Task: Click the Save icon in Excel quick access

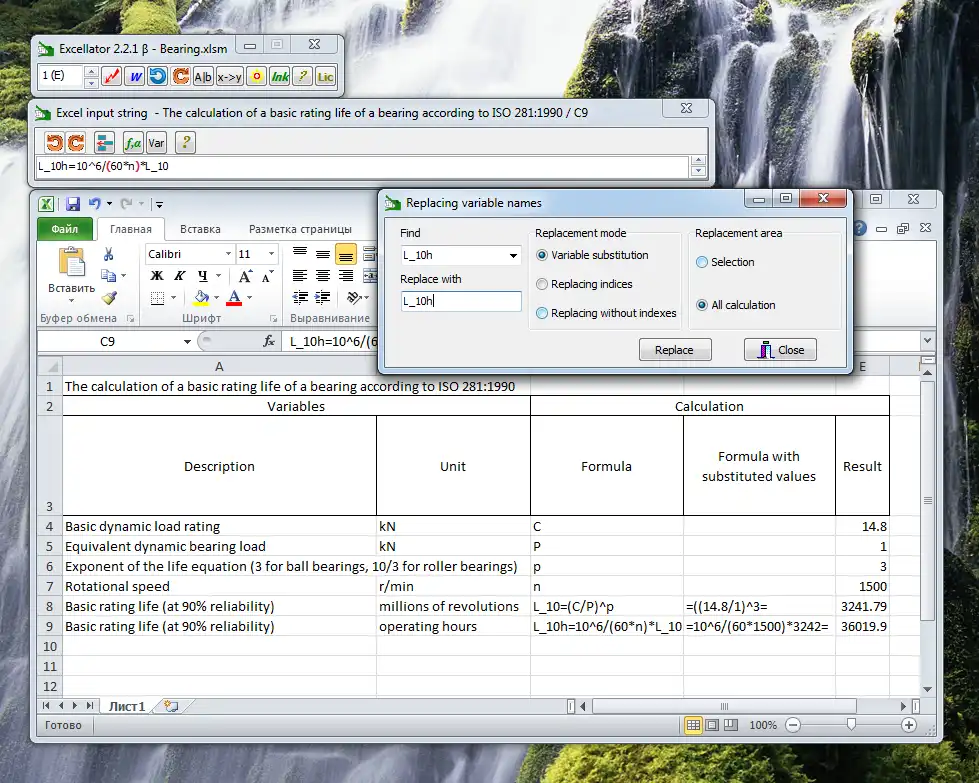Action: pyautogui.click(x=70, y=203)
